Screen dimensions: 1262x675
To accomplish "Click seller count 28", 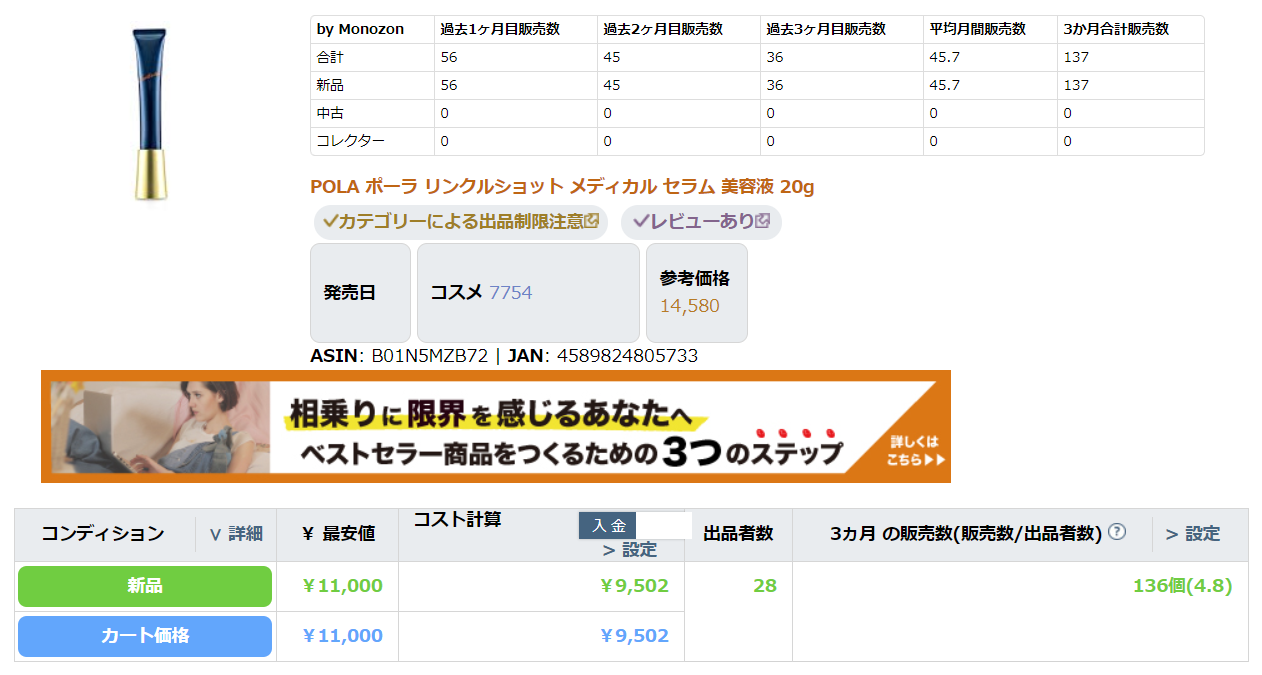I will click(765, 586).
